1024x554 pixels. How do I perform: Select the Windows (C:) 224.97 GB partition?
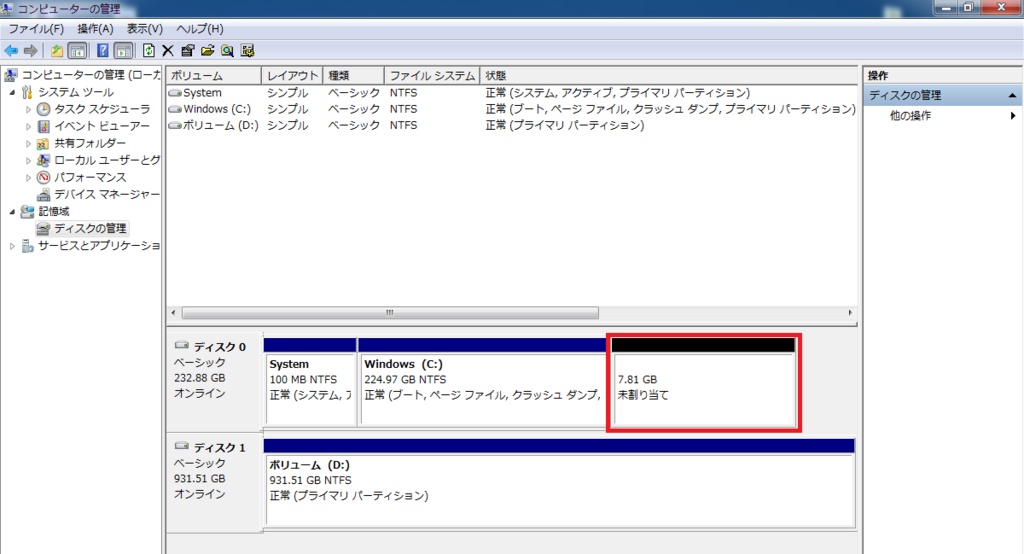482,382
